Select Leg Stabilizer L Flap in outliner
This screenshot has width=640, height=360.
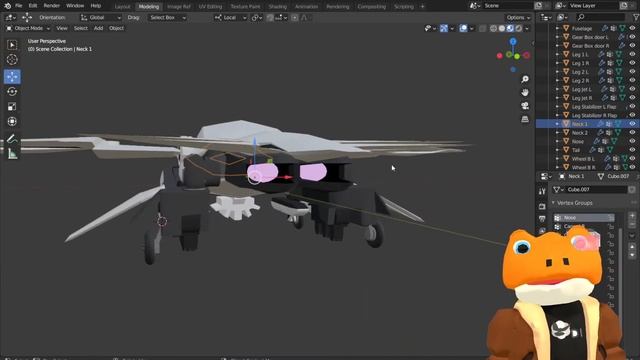point(594,107)
